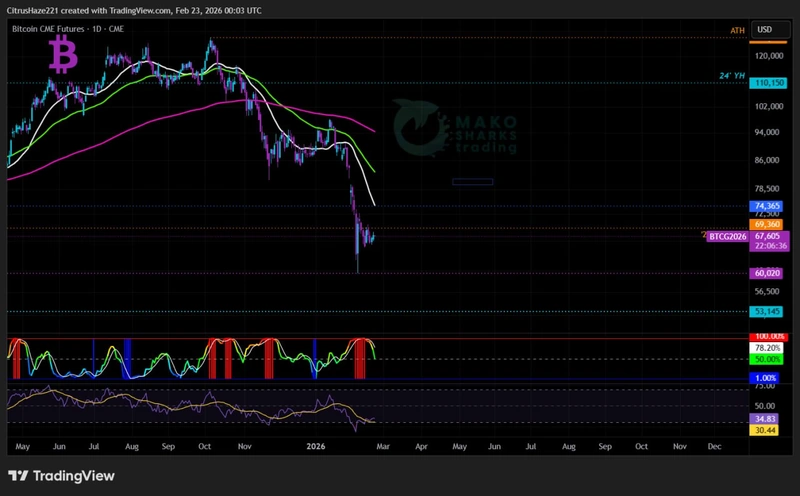Screen dimensions: 800x496
Task: Select the small rectangle drawing on chart
Action: tap(472, 181)
